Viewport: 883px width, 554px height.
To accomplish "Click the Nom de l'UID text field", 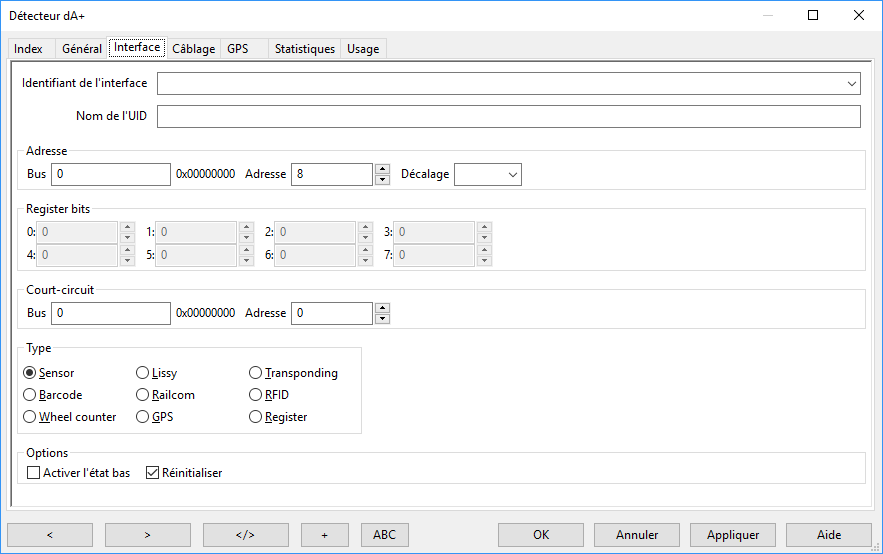I will [x=508, y=117].
